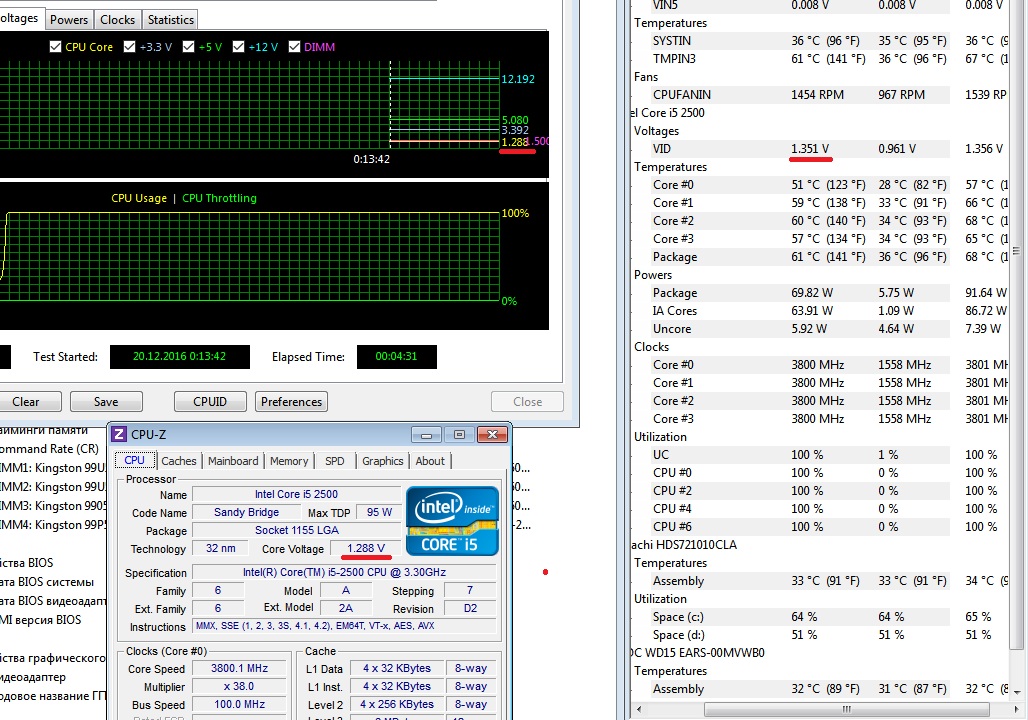Click the vertical scrollbar down arrow

pyautogui.click(x=1017, y=692)
